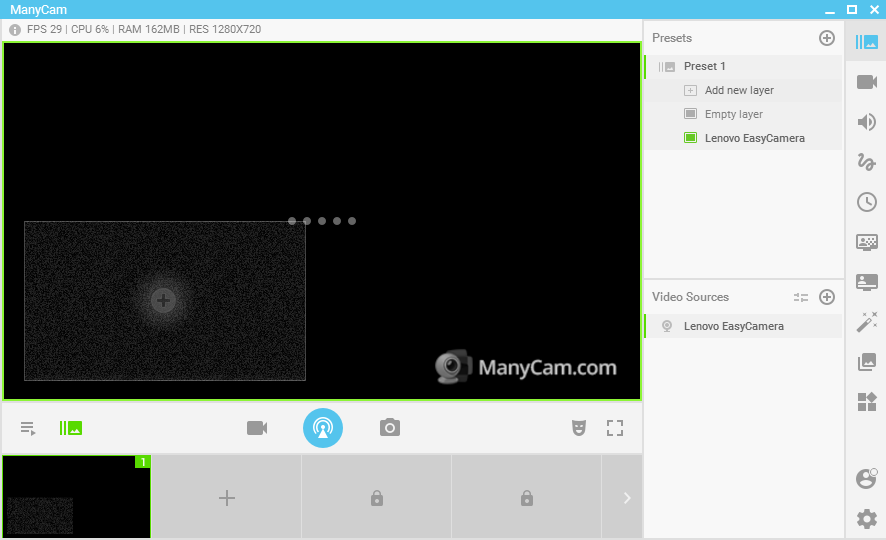Open the Video tab camera icon in sidebar
886x540 pixels.
(x=866, y=82)
